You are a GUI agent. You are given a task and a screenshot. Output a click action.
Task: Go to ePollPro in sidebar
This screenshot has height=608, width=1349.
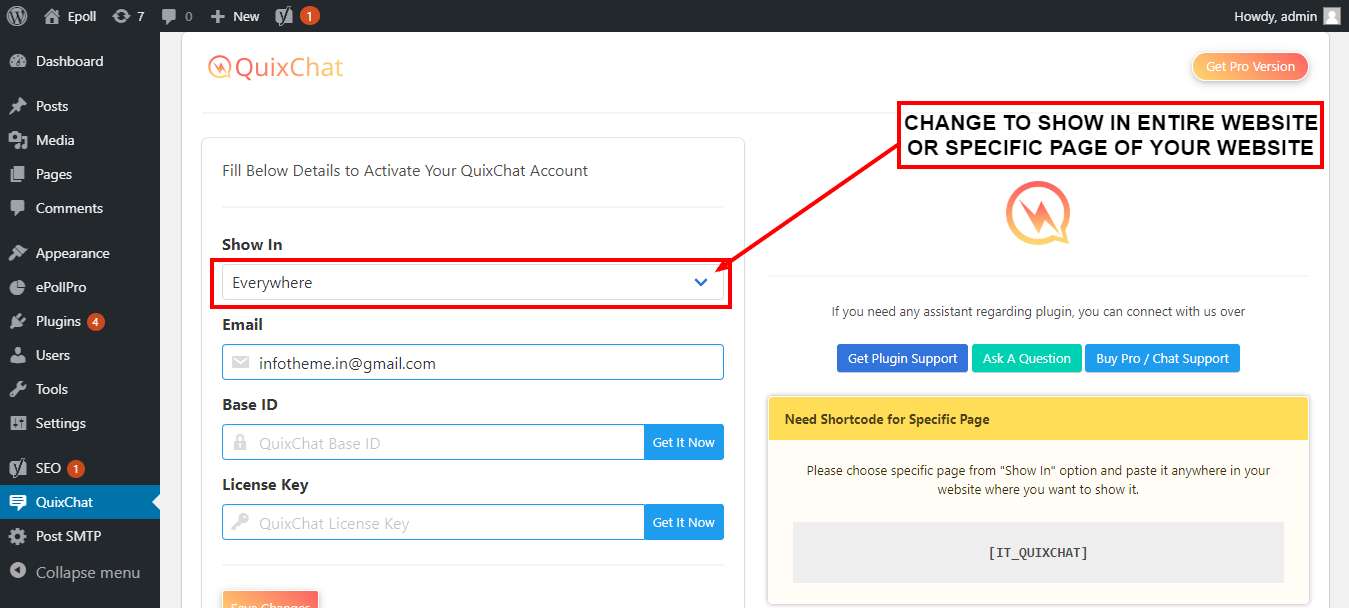tap(61, 287)
